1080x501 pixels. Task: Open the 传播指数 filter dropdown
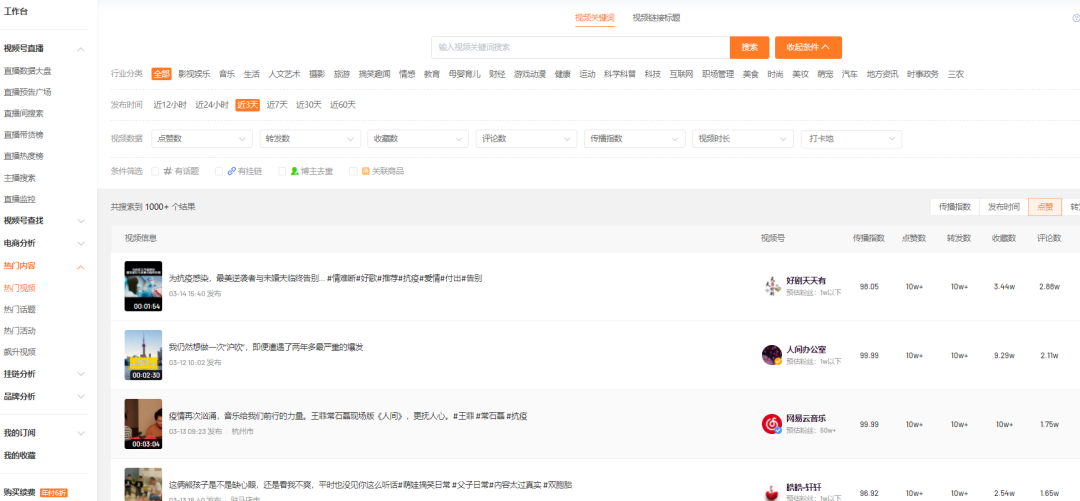pos(634,139)
